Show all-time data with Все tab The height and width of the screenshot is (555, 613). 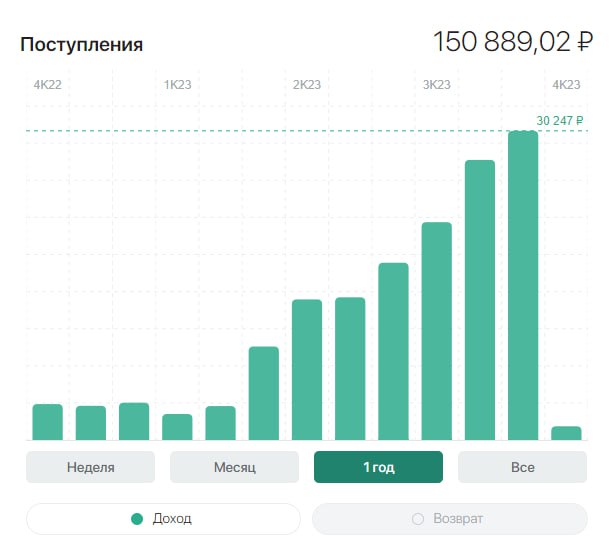click(x=522, y=467)
